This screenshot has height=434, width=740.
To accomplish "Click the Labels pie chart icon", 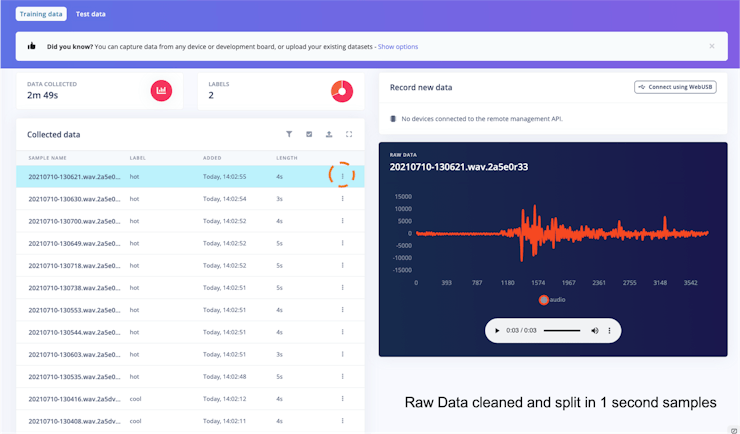I will point(342,91).
